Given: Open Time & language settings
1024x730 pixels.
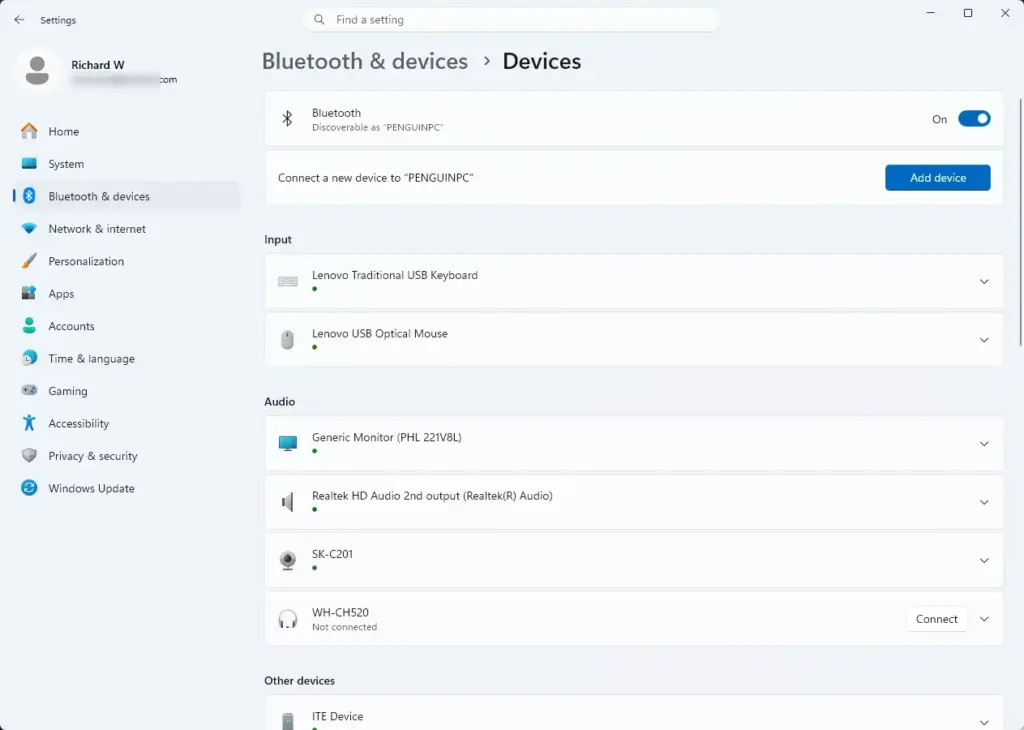Looking at the screenshot, I should 127,358.
